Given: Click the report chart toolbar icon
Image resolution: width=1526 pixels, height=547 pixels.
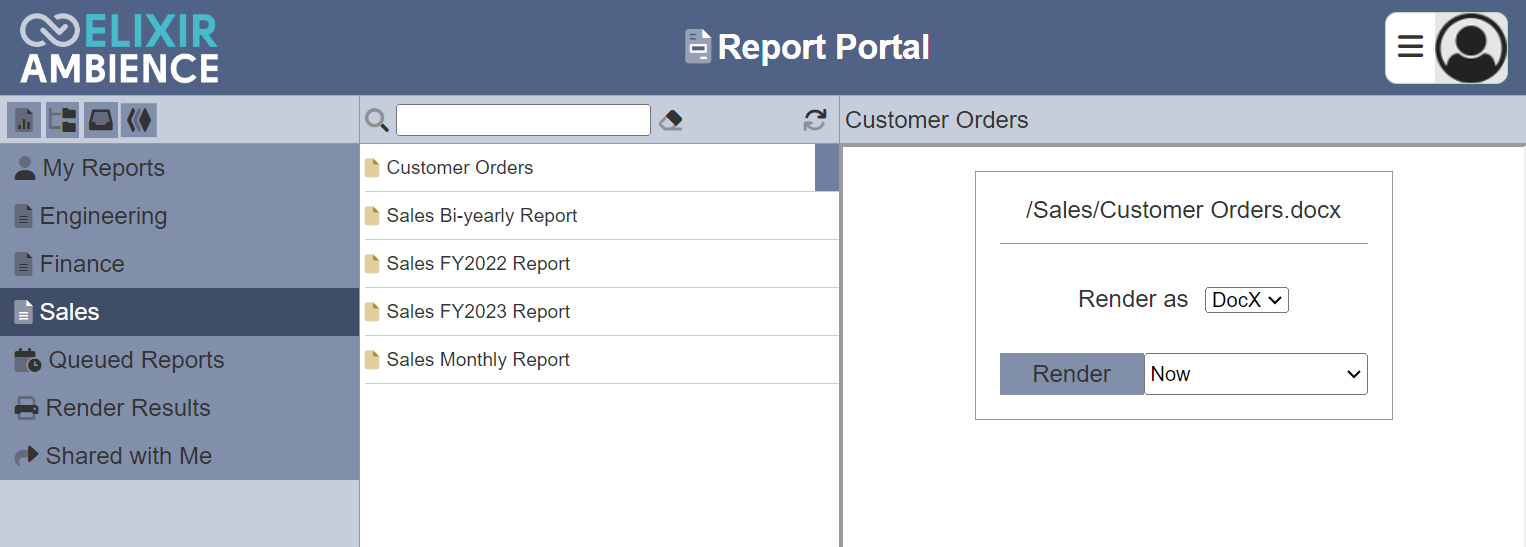Looking at the screenshot, I should (x=24, y=120).
